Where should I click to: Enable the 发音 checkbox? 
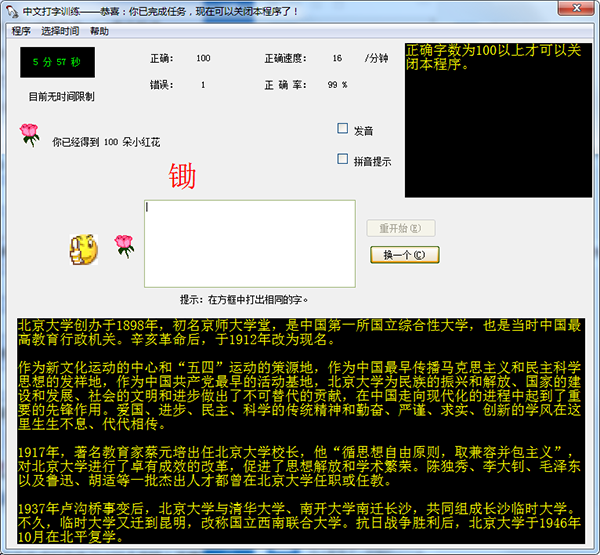click(342, 129)
